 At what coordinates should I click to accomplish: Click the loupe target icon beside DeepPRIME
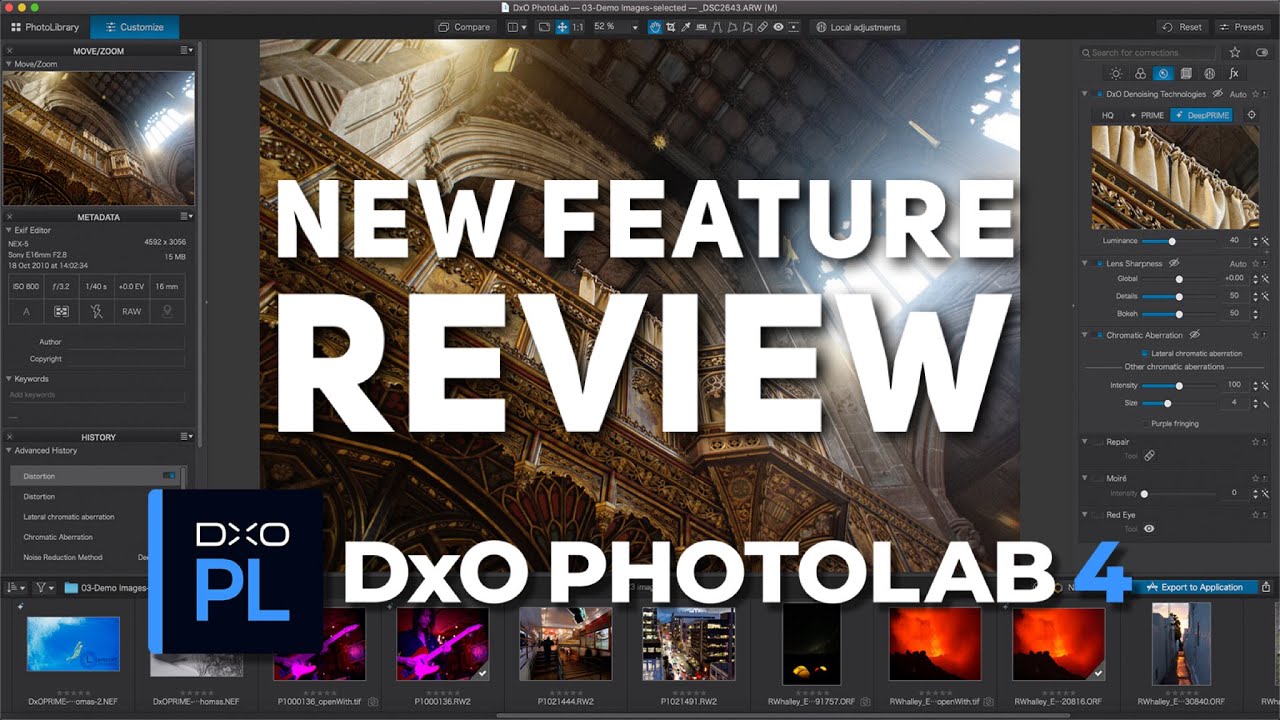click(x=1251, y=115)
